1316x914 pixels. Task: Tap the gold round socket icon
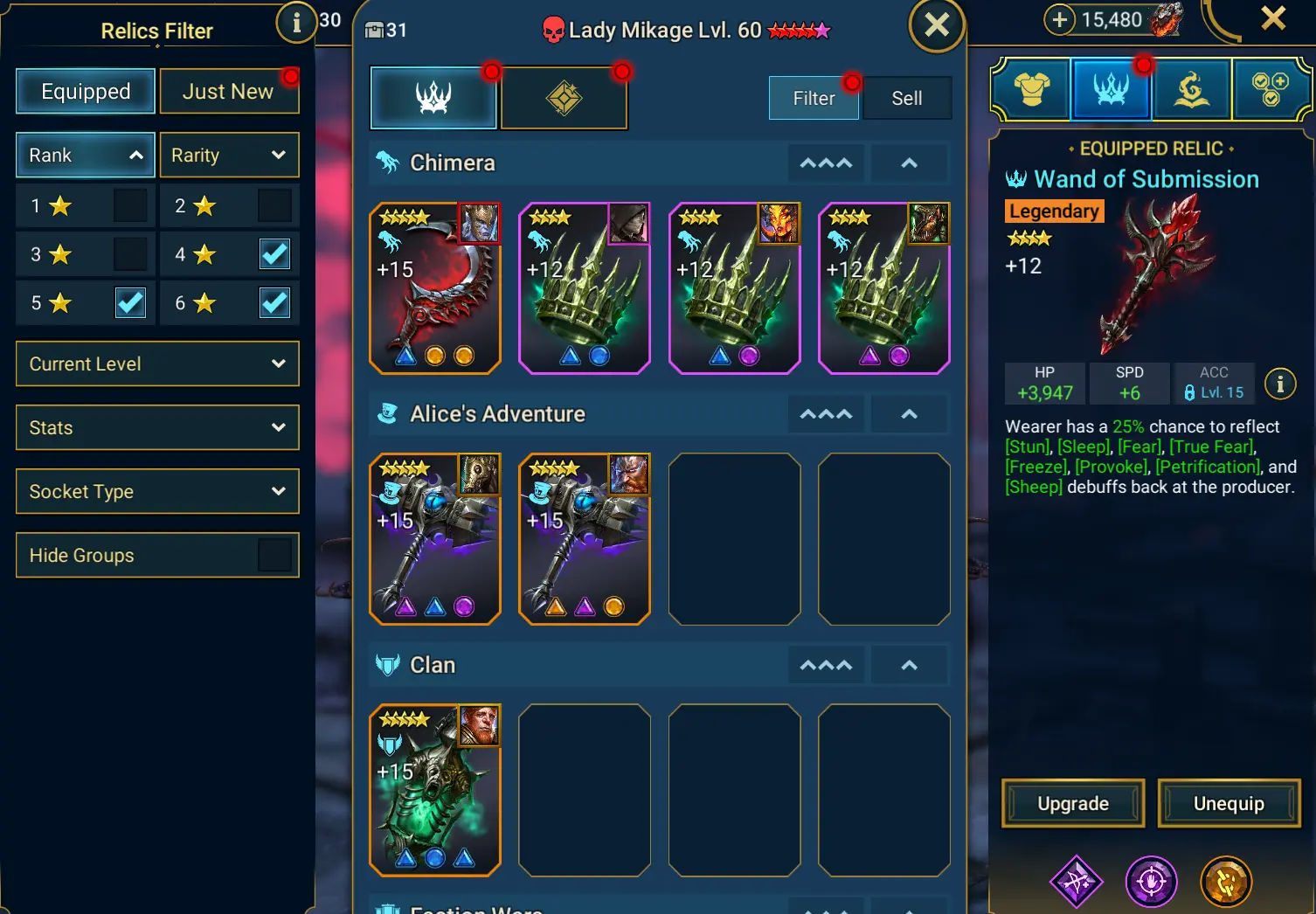1226,882
